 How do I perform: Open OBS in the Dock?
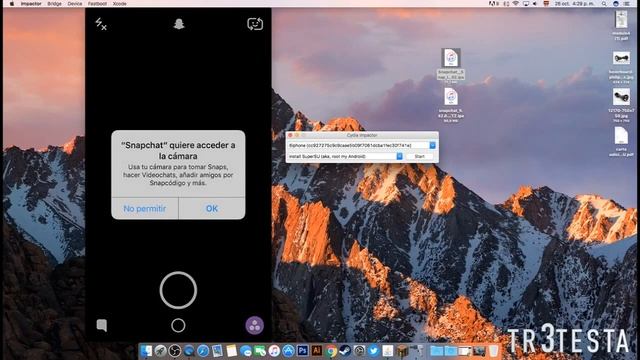(175, 351)
